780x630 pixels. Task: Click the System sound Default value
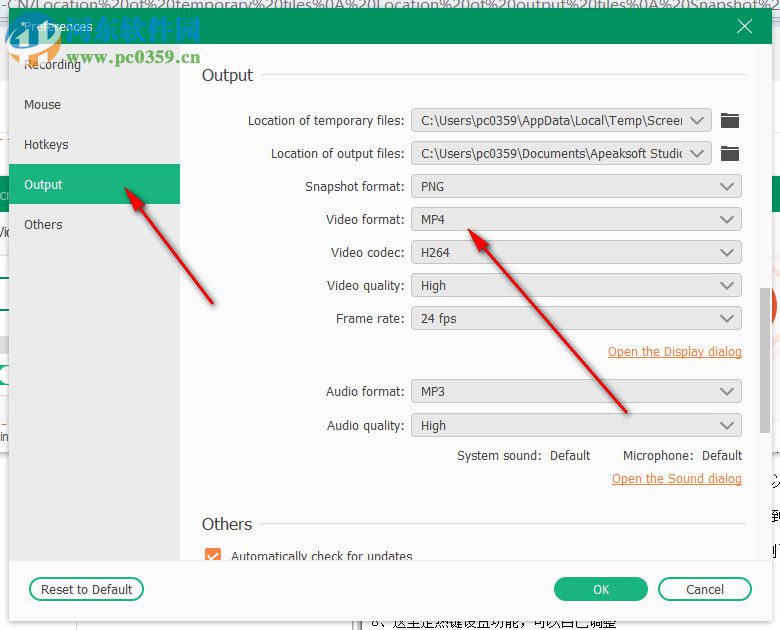(570, 455)
